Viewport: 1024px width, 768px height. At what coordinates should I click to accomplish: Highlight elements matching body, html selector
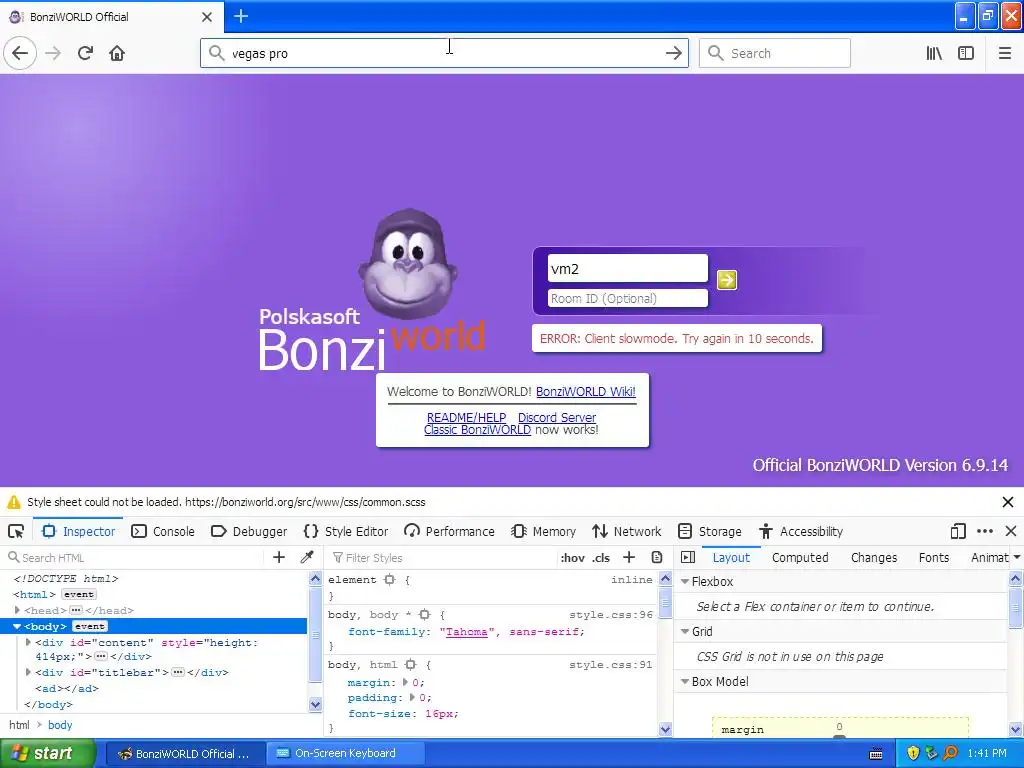pos(410,665)
